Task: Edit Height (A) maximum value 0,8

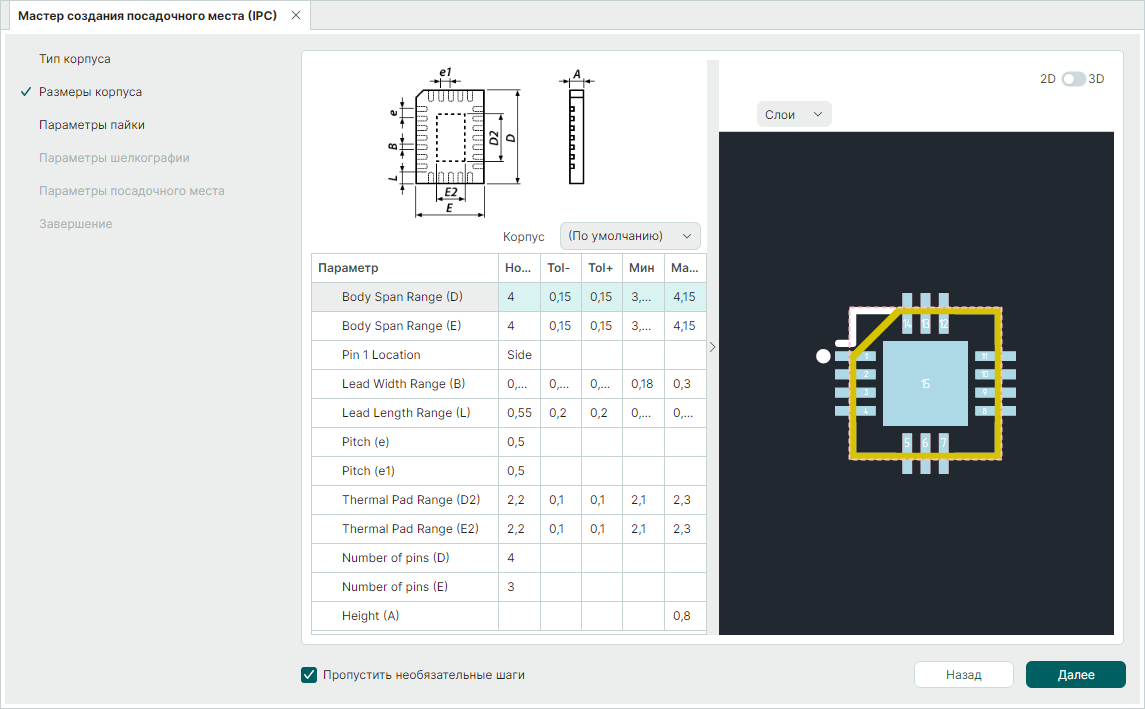Action: [x=685, y=616]
